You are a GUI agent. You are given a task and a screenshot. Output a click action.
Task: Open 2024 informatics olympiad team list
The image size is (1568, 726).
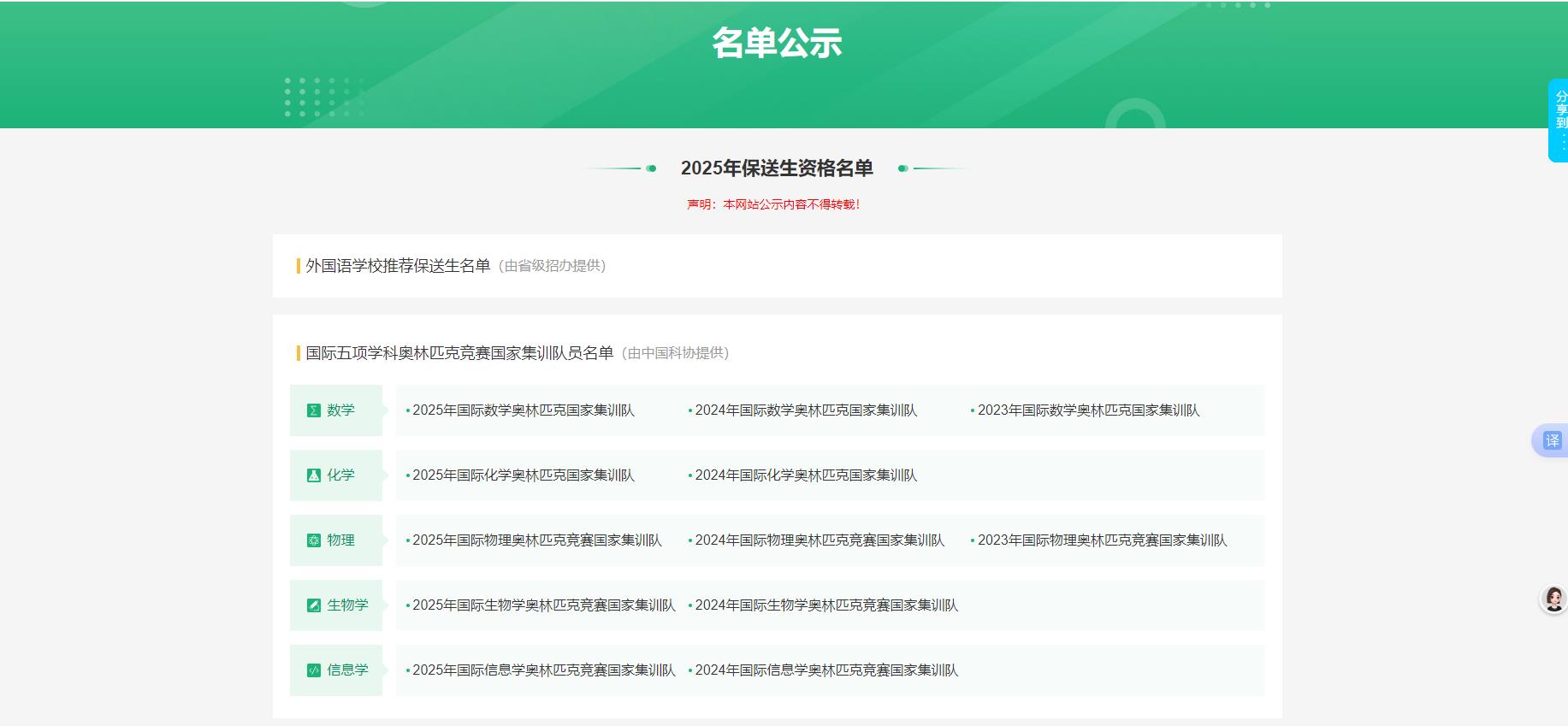coord(825,670)
